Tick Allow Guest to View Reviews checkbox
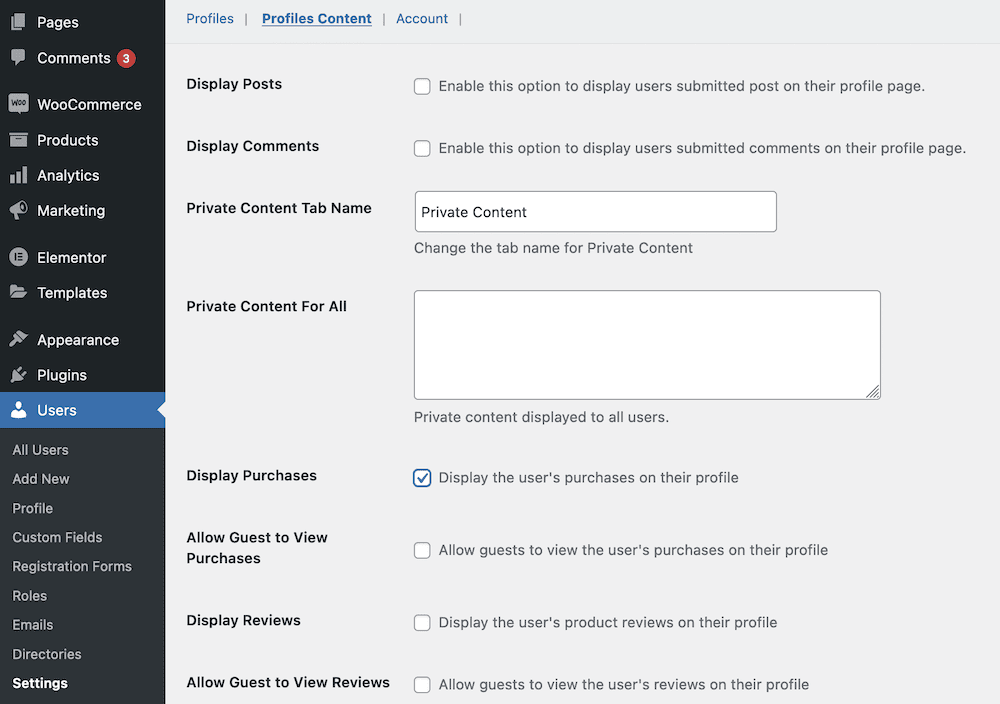Screen dimensions: 1000x704 click(422, 684)
